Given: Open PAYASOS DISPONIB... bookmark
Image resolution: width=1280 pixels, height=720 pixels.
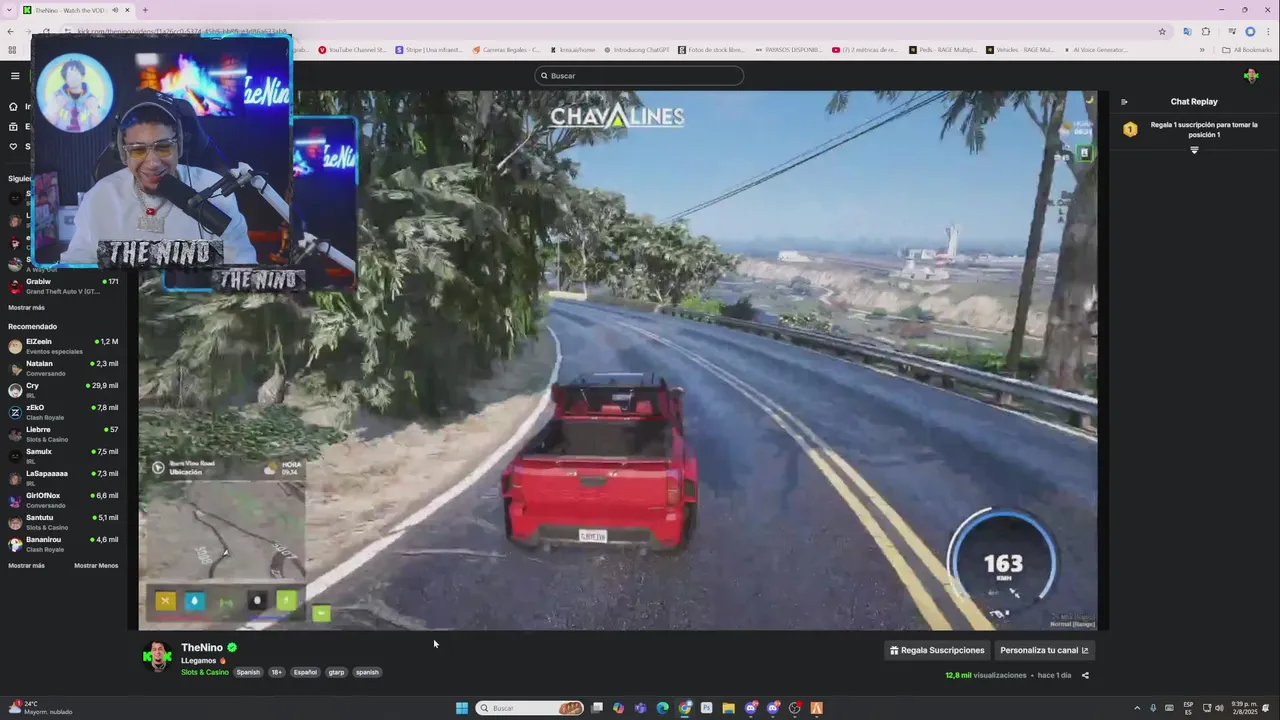Looking at the screenshot, I should [x=788, y=49].
